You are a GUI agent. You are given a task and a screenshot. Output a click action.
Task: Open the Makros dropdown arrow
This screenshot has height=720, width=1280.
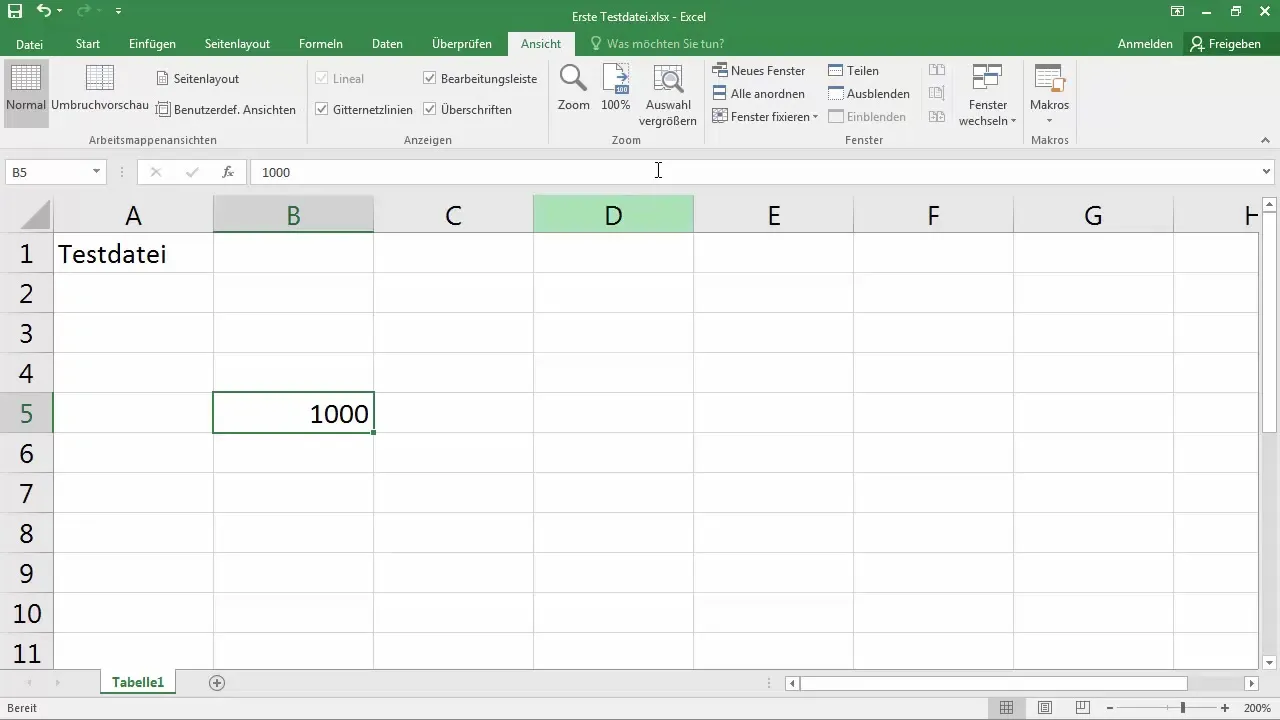point(1049,121)
